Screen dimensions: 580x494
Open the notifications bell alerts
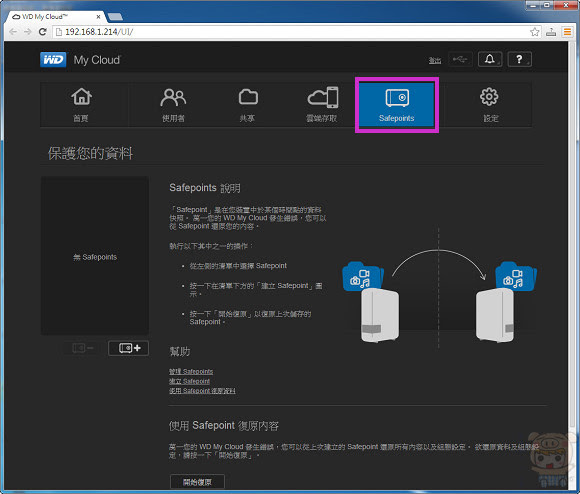point(490,59)
